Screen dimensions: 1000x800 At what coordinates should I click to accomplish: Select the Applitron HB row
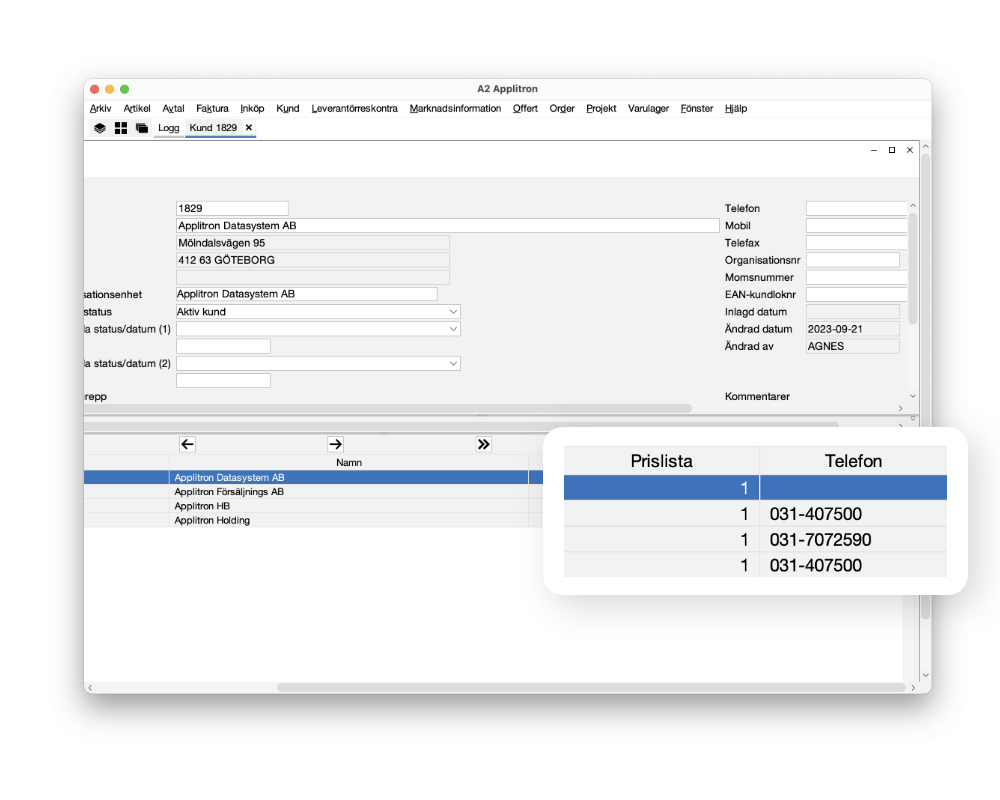pyautogui.click(x=313, y=506)
